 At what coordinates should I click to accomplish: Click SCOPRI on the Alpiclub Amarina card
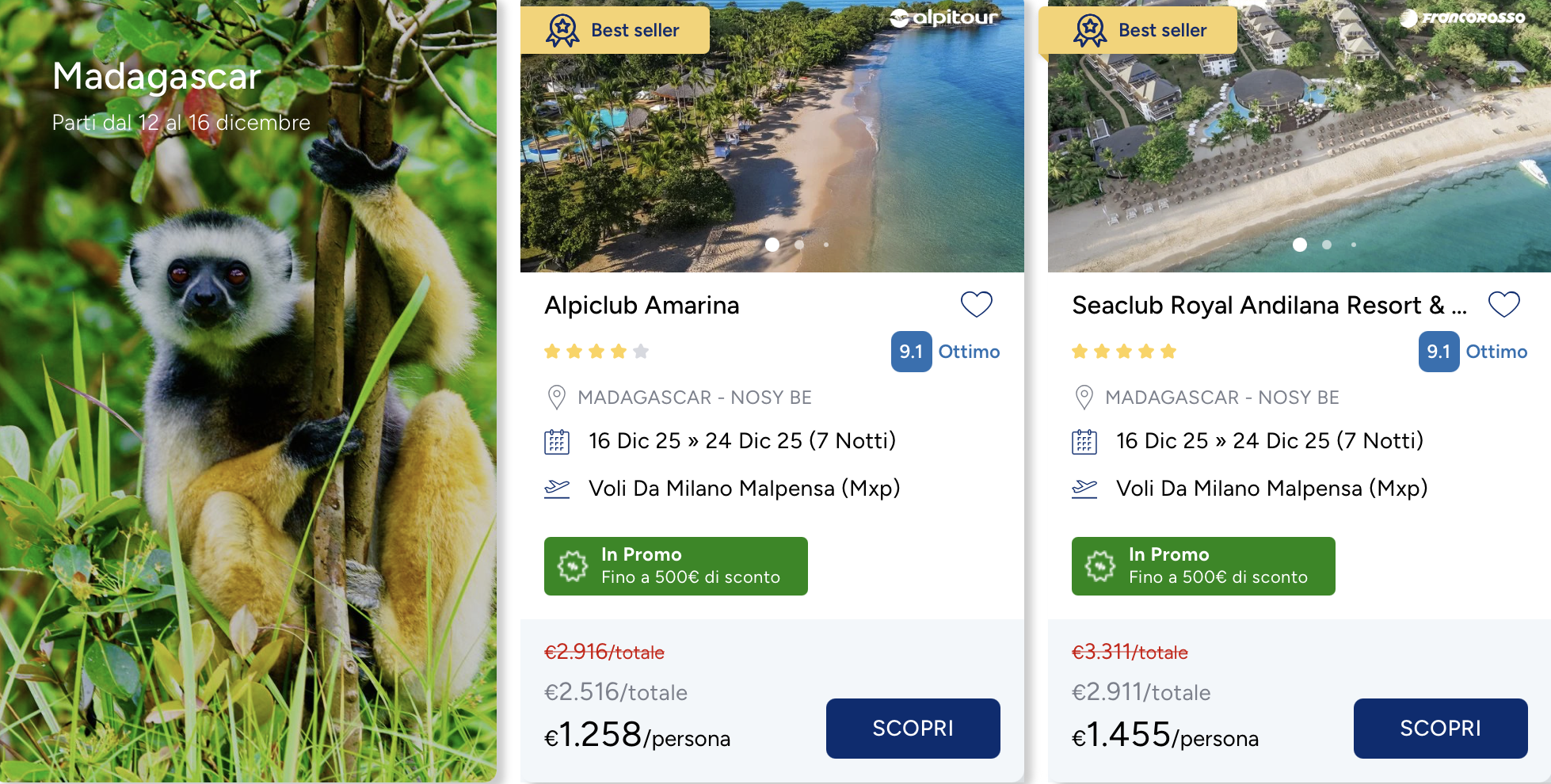tap(913, 728)
